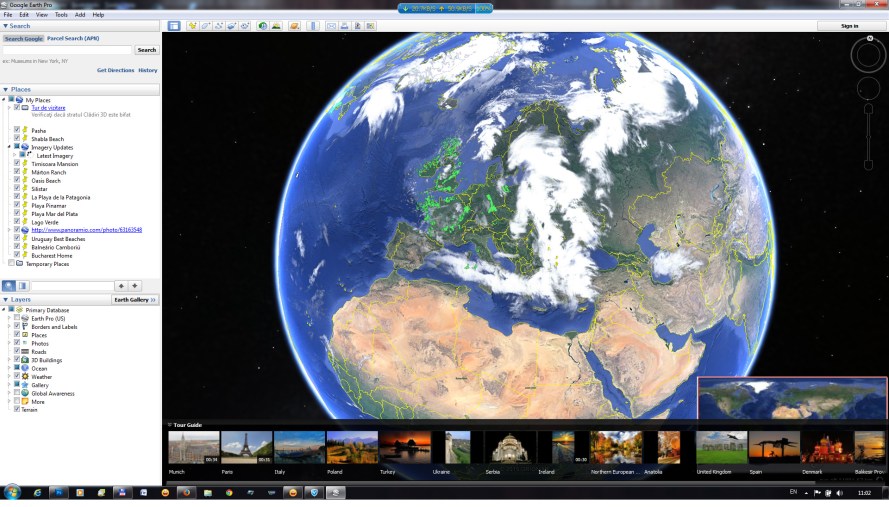The width and height of the screenshot is (889, 507).
Task: Expand the Weather layer tree node
Action: (8, 377)
